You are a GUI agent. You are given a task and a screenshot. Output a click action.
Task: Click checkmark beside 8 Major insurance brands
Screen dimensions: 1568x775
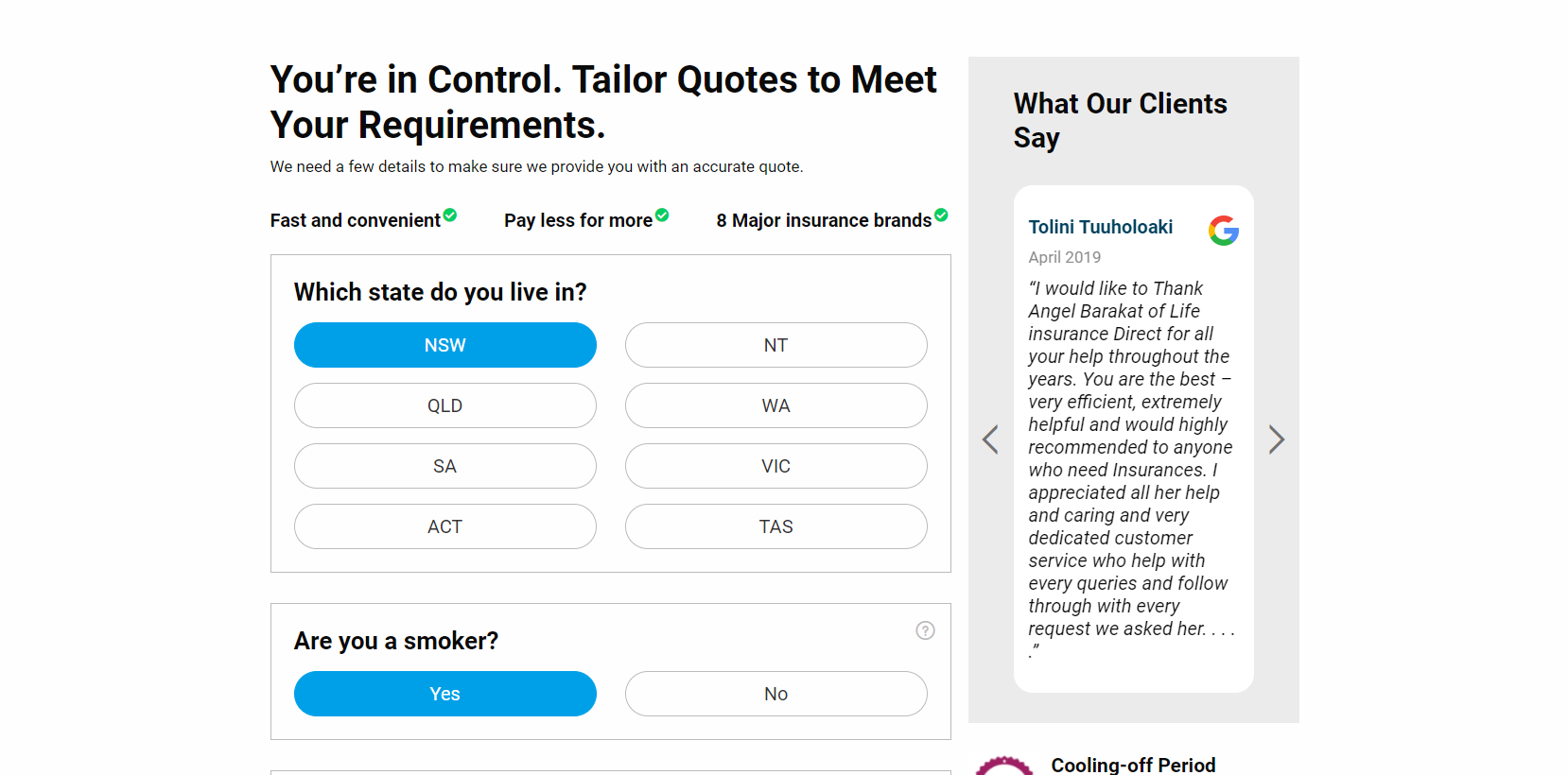(941, 215)
